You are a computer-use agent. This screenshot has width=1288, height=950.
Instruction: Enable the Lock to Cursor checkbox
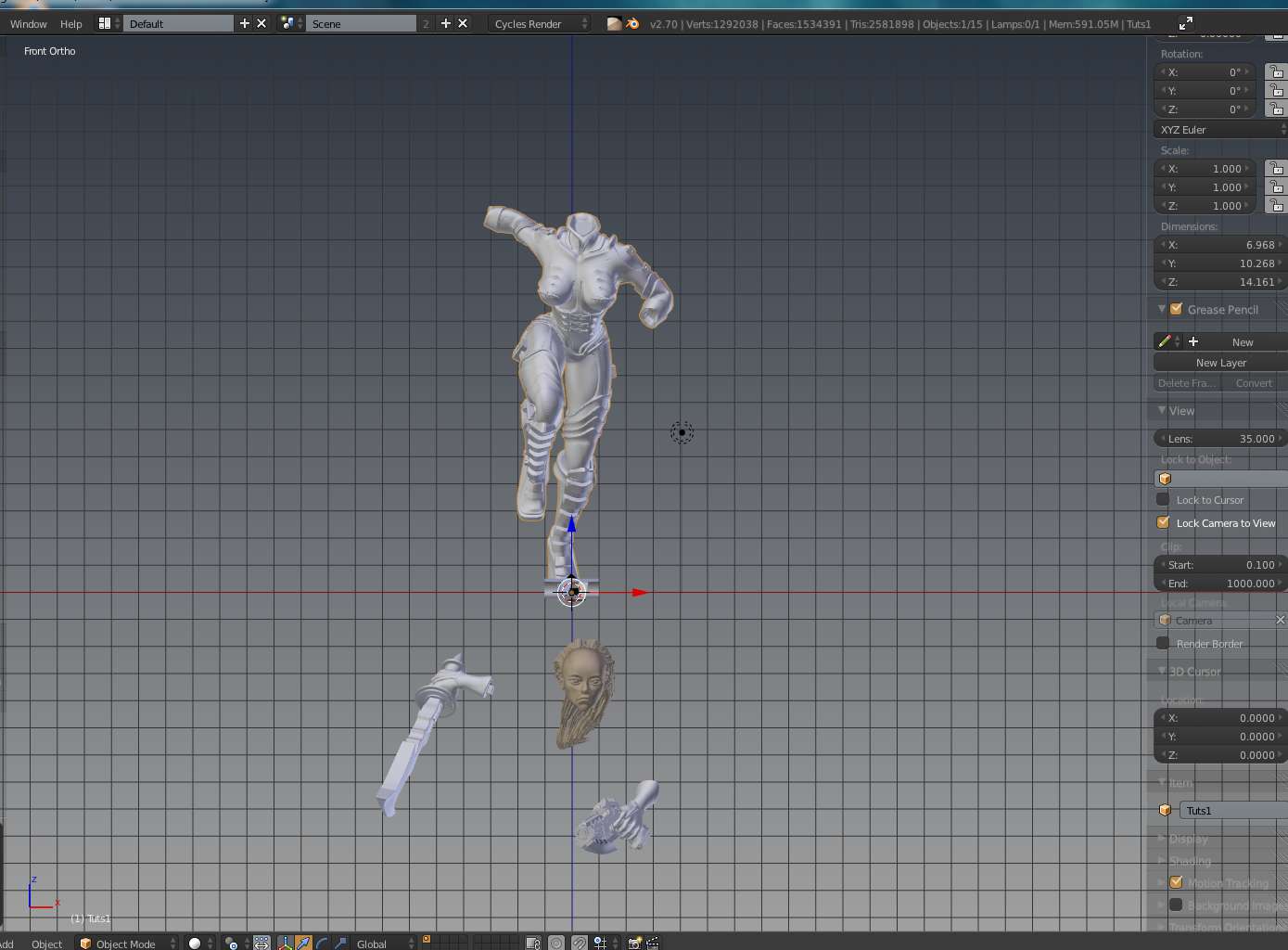pyautogui.click(x=1164, y=500)
